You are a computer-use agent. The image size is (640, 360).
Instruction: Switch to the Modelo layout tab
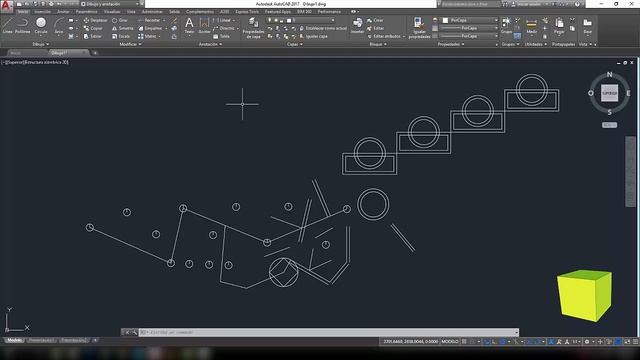point(14,340)
